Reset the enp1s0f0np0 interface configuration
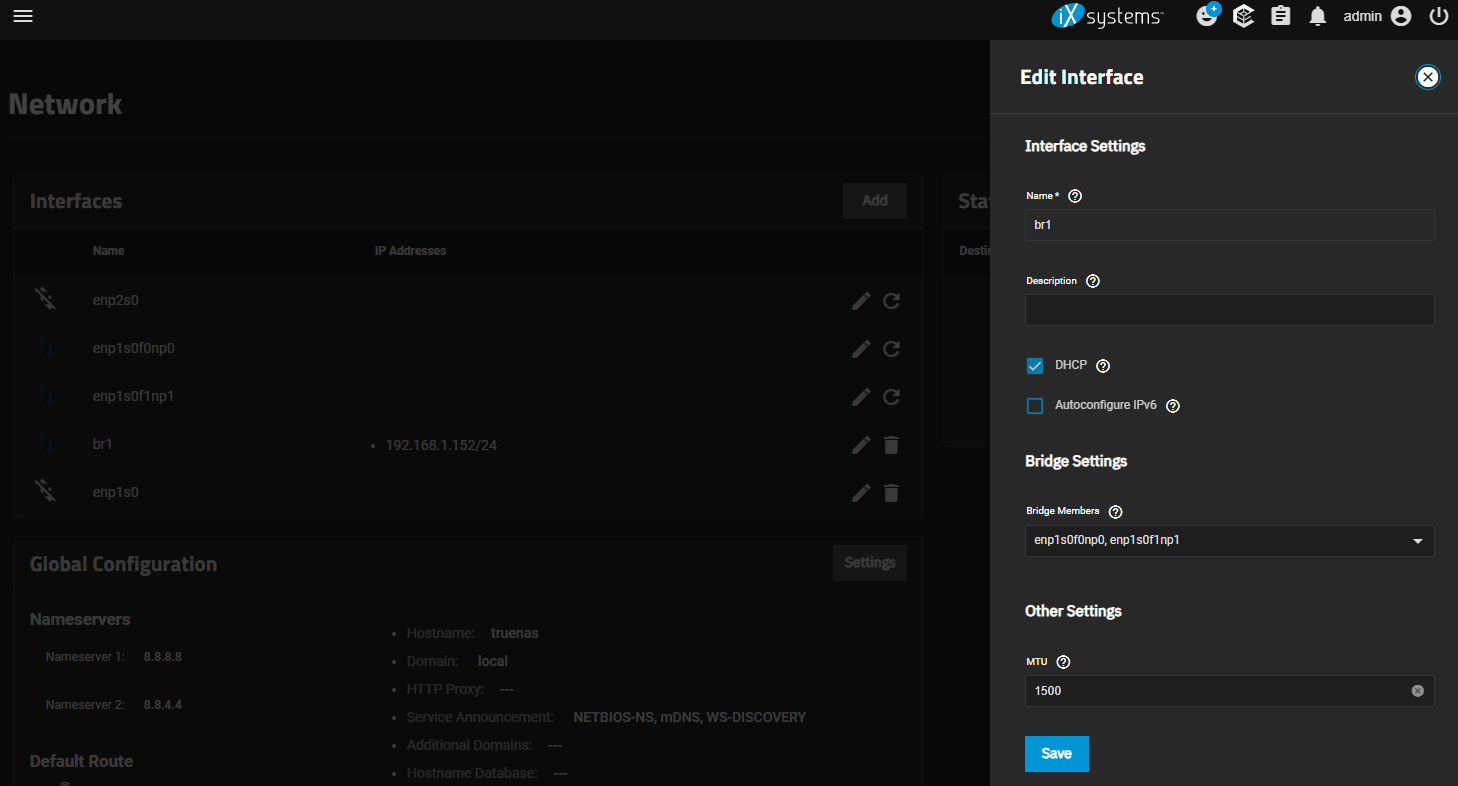The width and height of the screenshot is (1458, 786). (x=892, y=349)
